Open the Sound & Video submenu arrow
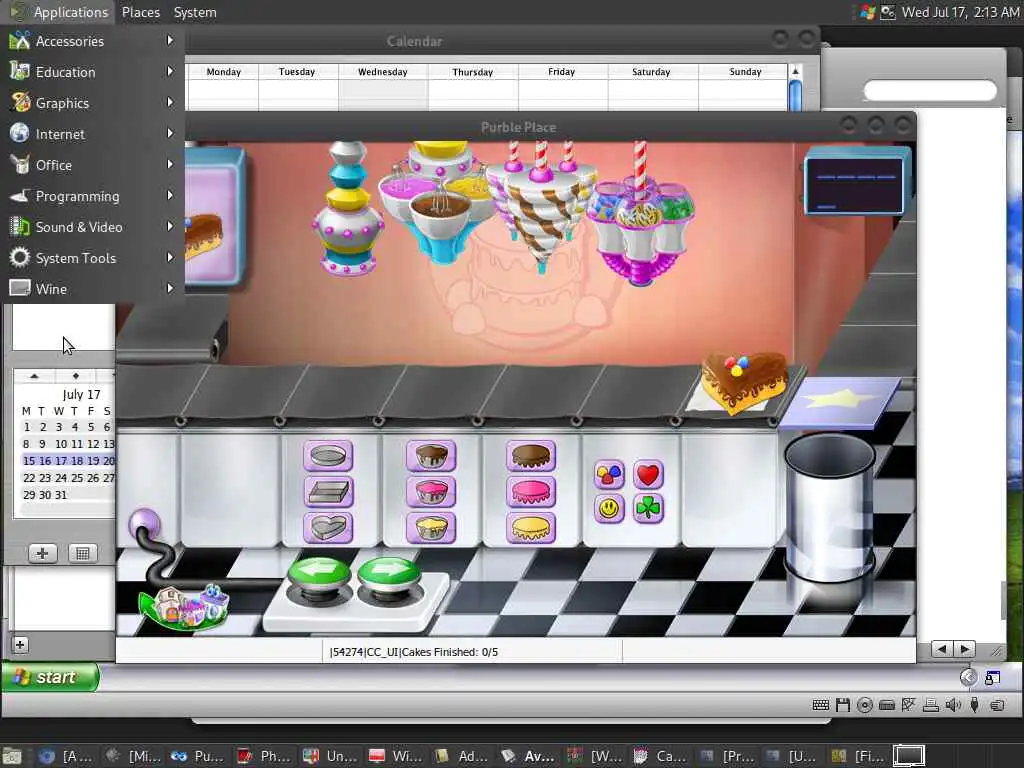This screenshot has width=1024, height=768. [170, 226]
